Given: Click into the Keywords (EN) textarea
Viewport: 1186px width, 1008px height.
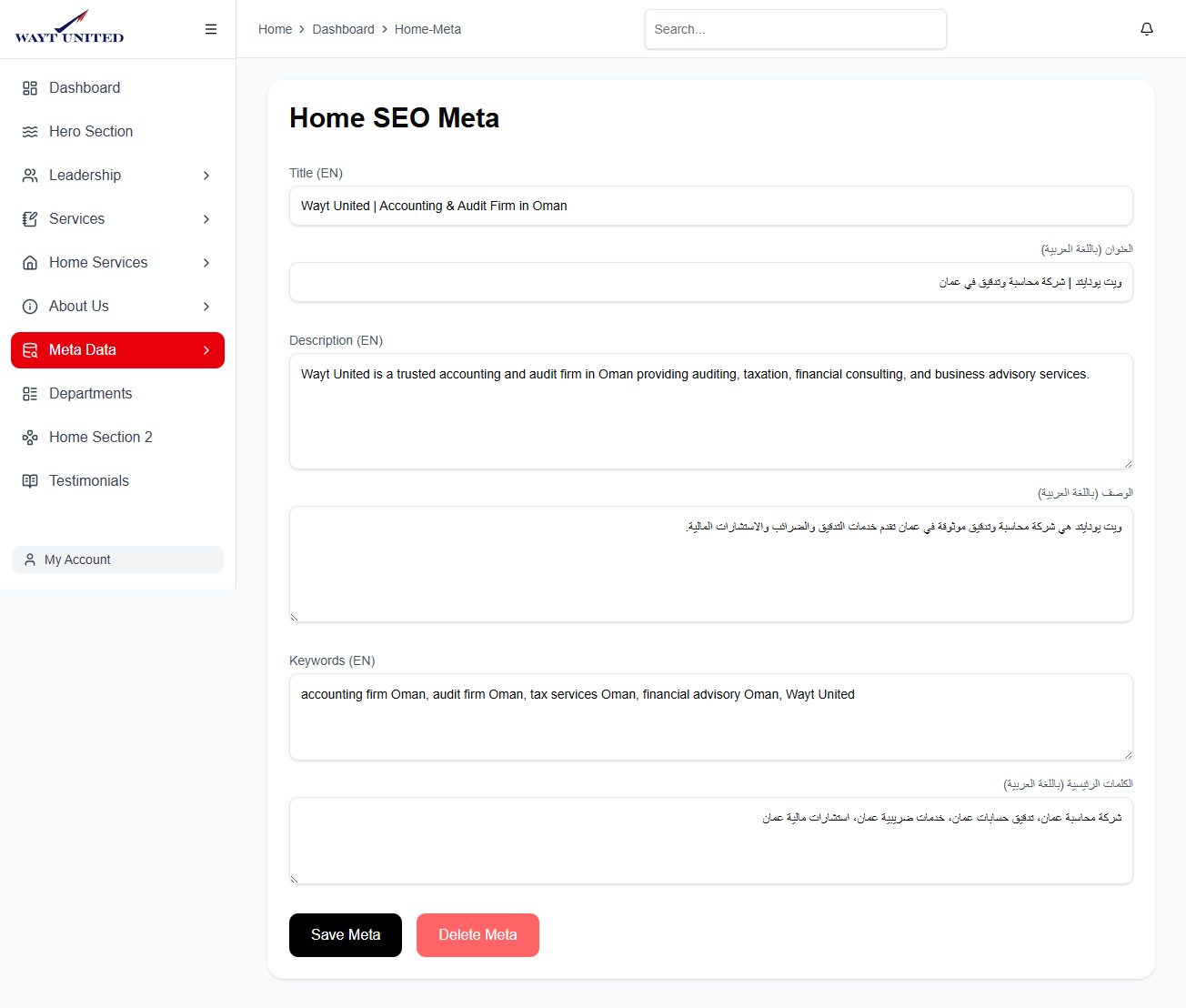Looking at the screenshot, I should coord(711,717).
